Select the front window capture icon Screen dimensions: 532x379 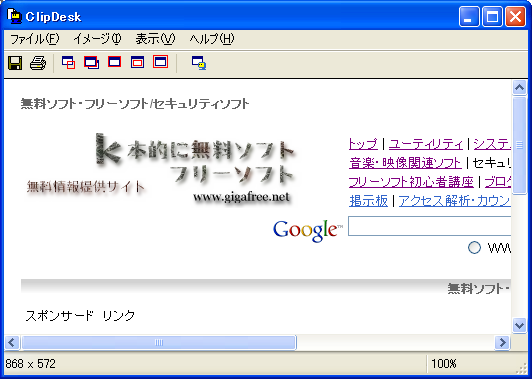point(92,62)
